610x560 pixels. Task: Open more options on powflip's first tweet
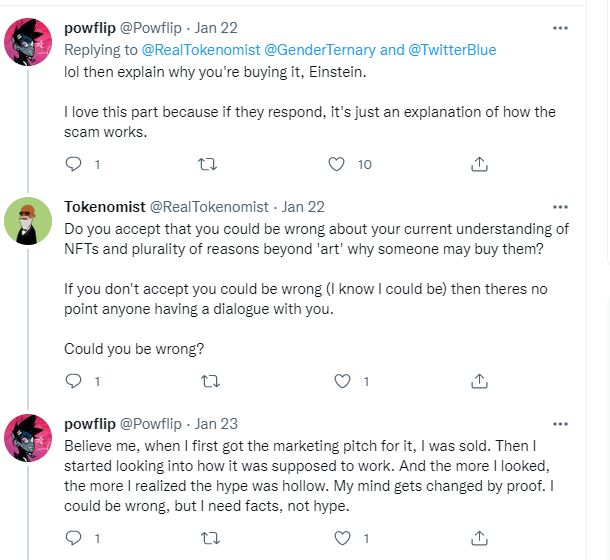(559, 30)
